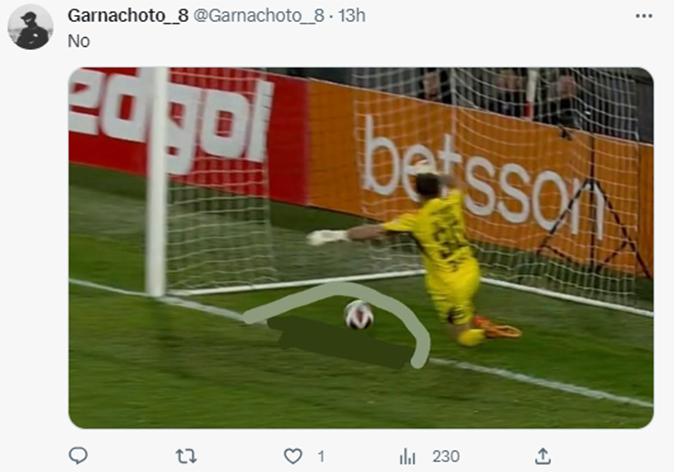
Task: Open the three-dot more options menu
Action: point(643,16)
